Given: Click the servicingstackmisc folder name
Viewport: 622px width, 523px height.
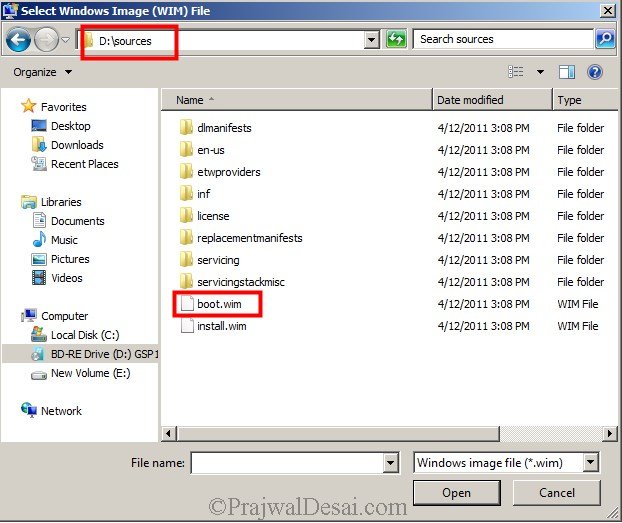Looking at the screenshot, I should [x=241, y=282].
